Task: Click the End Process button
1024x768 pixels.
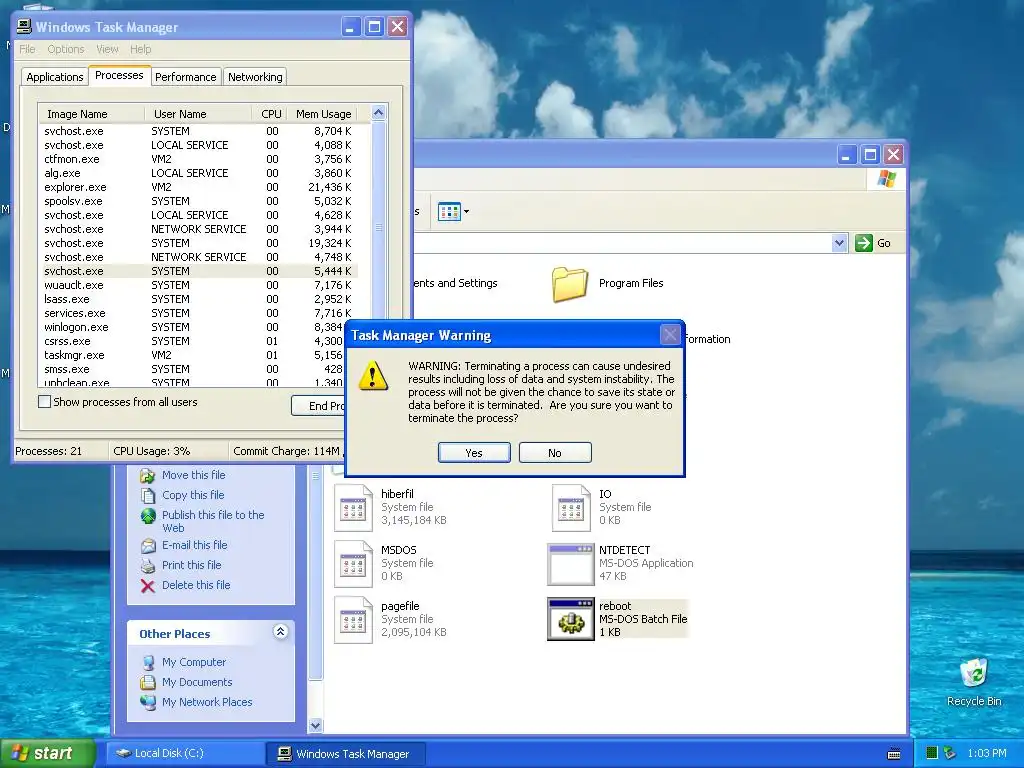Action: click(318, 406)
